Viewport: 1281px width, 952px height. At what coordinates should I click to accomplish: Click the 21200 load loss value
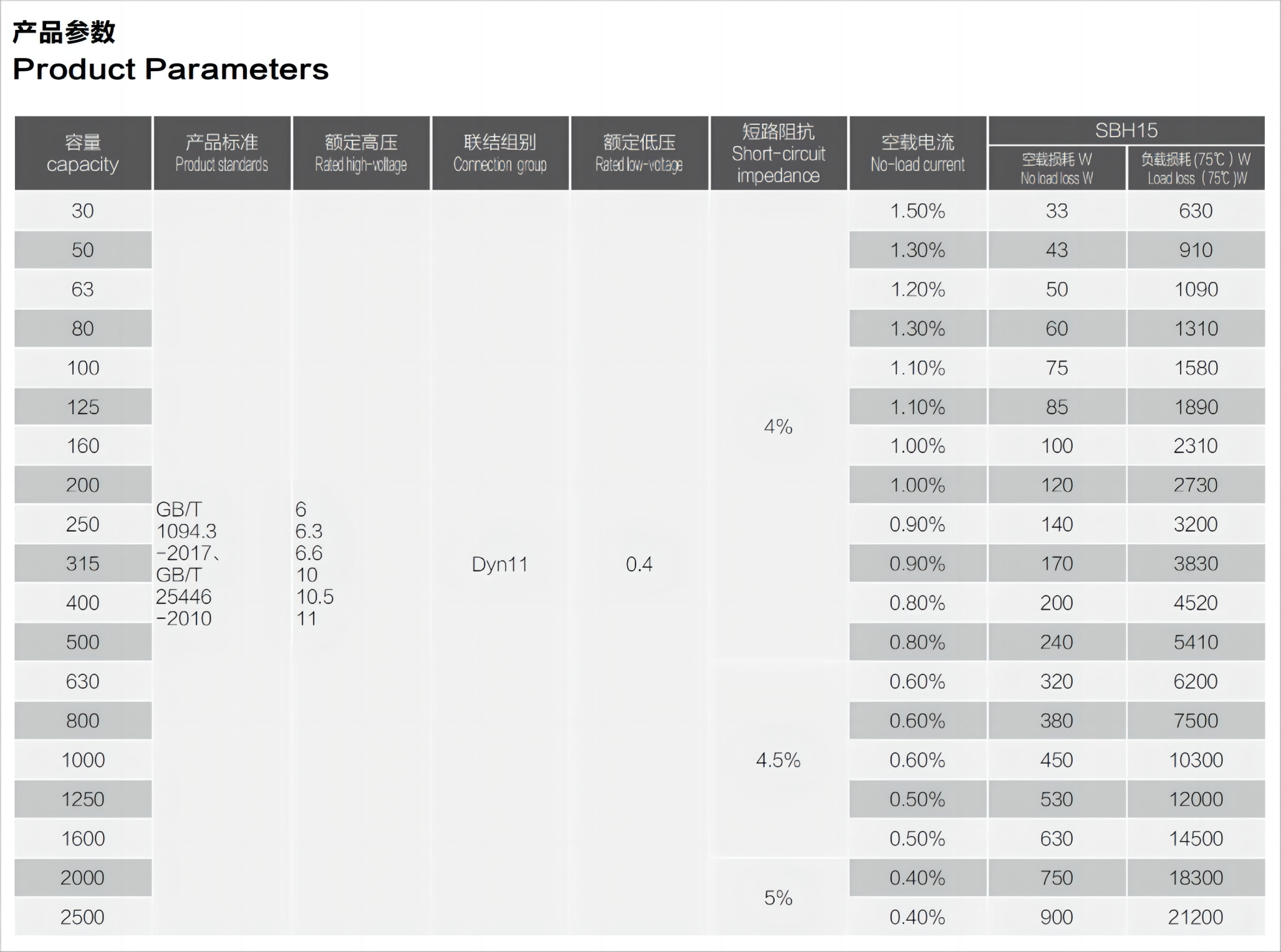[1196, 917]
